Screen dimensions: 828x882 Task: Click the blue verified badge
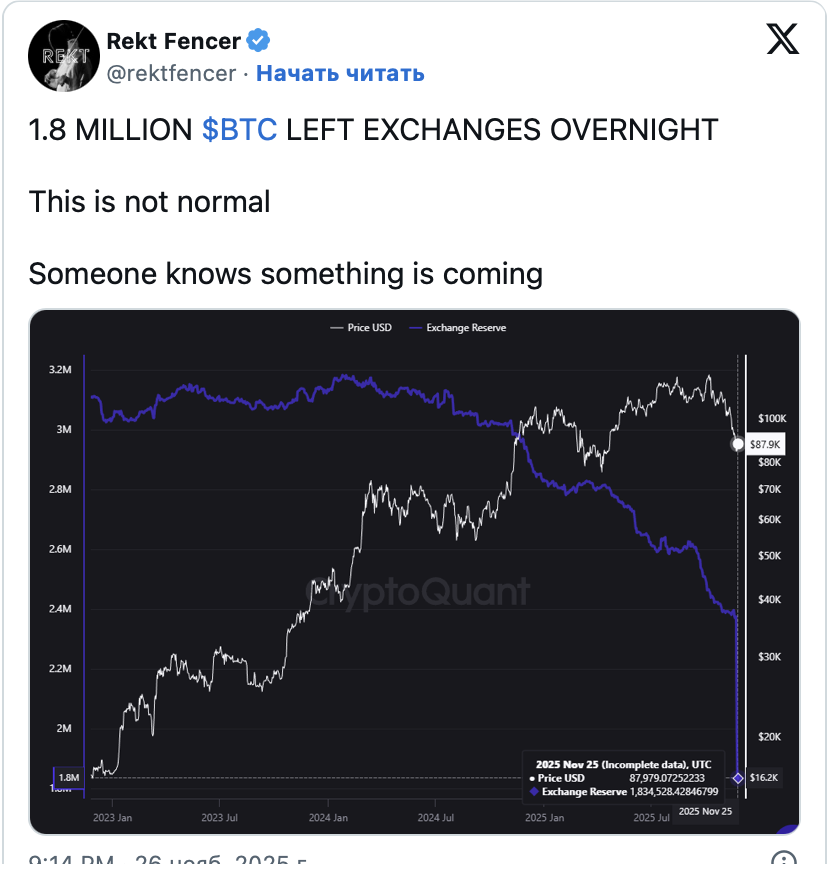coord(258,41)
